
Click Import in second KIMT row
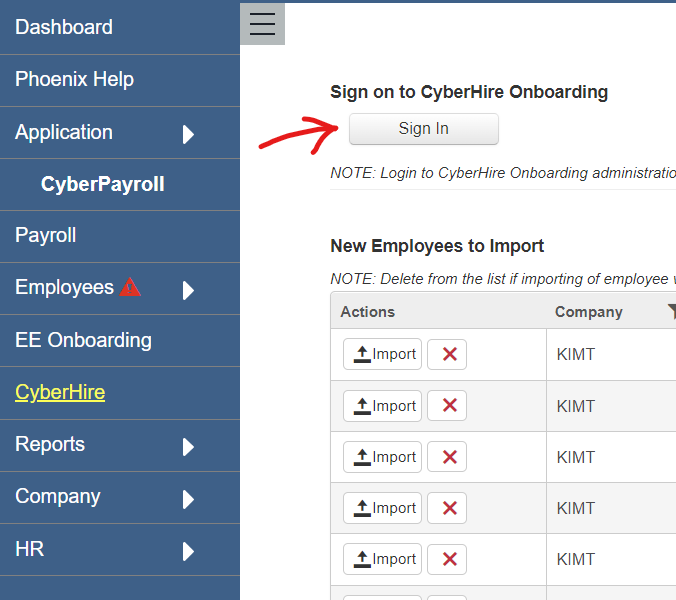[382, 406]
